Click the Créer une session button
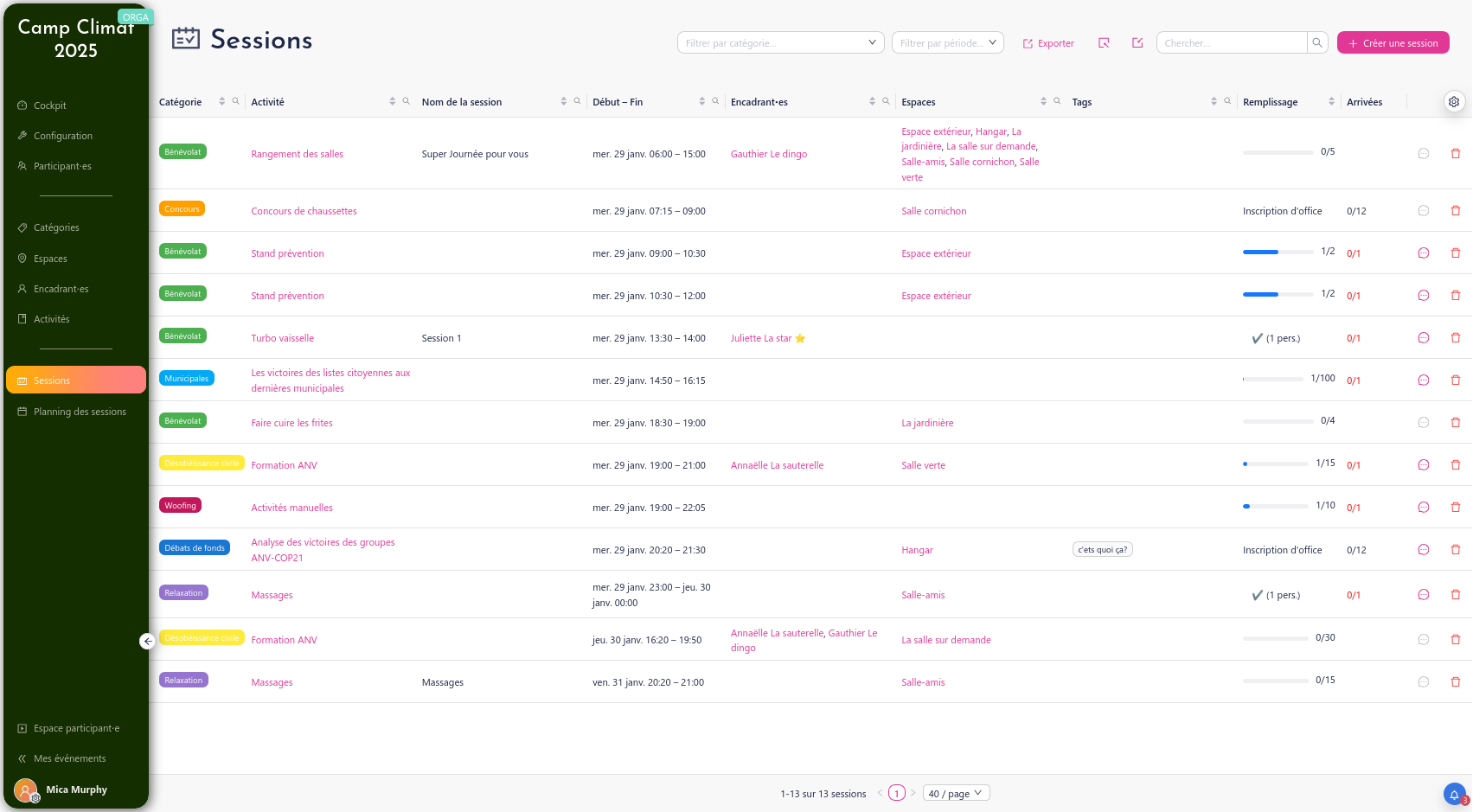 coord(1393,42)
